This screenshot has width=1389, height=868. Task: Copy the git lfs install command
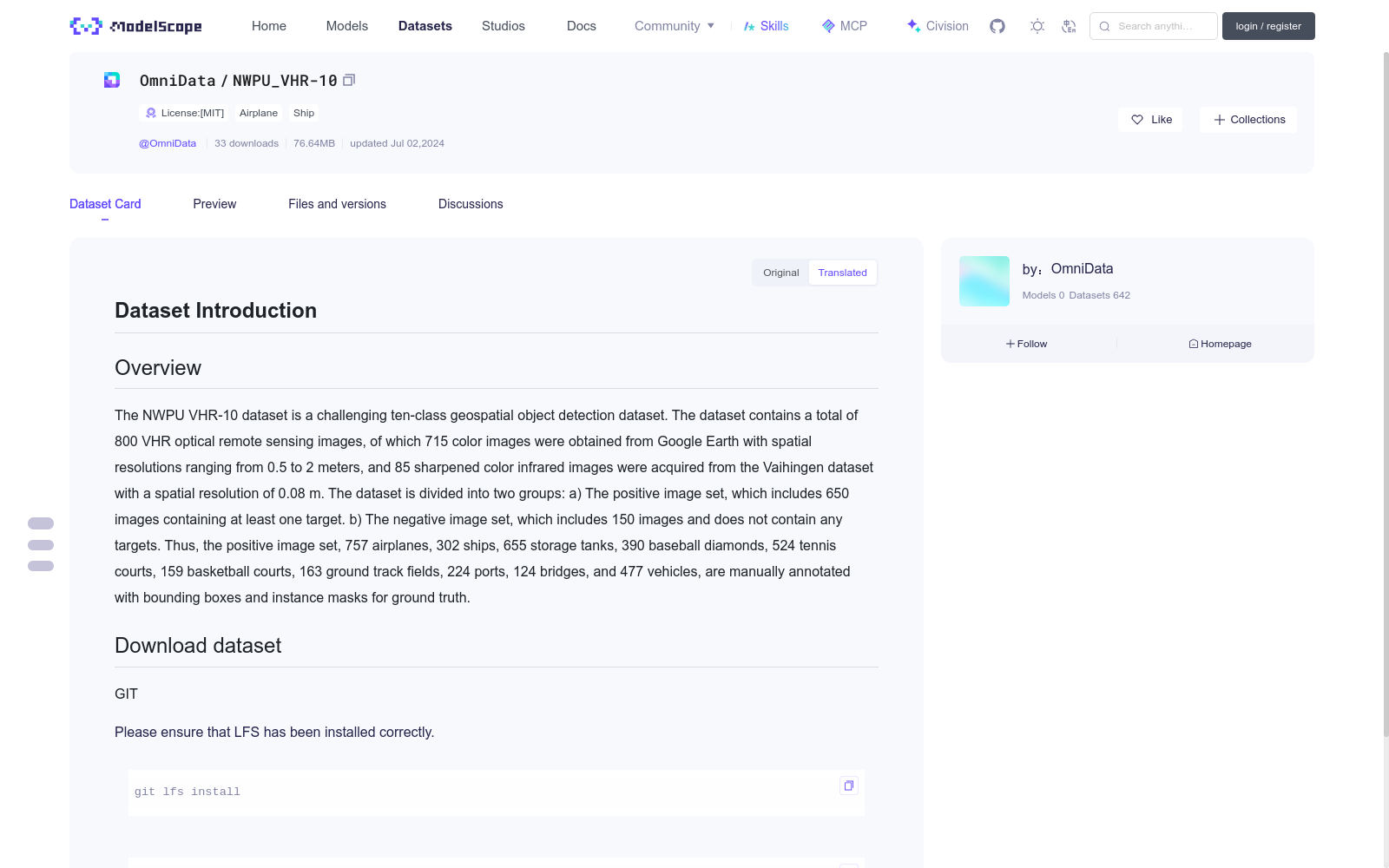pos(849,786)
